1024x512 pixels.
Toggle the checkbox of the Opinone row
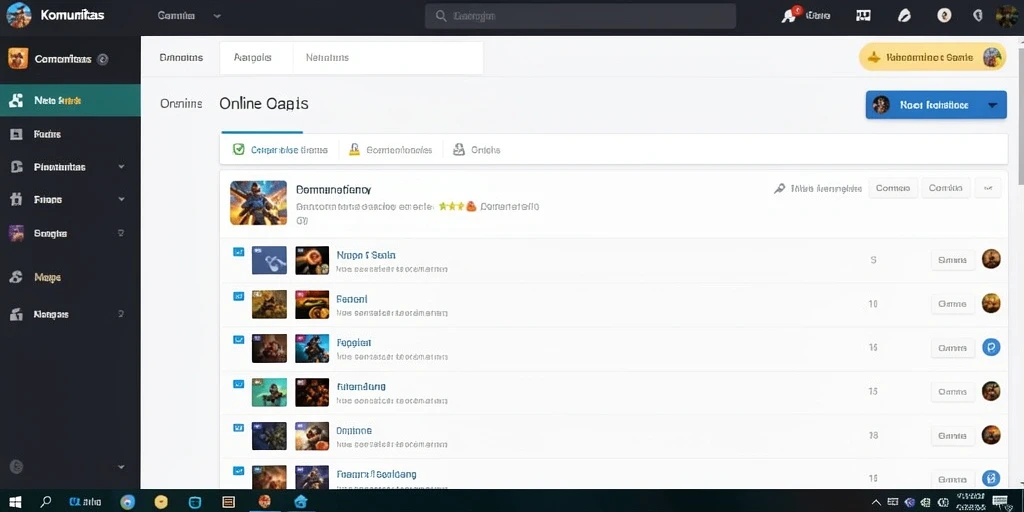pyautogui.click(x=238, y=428)
